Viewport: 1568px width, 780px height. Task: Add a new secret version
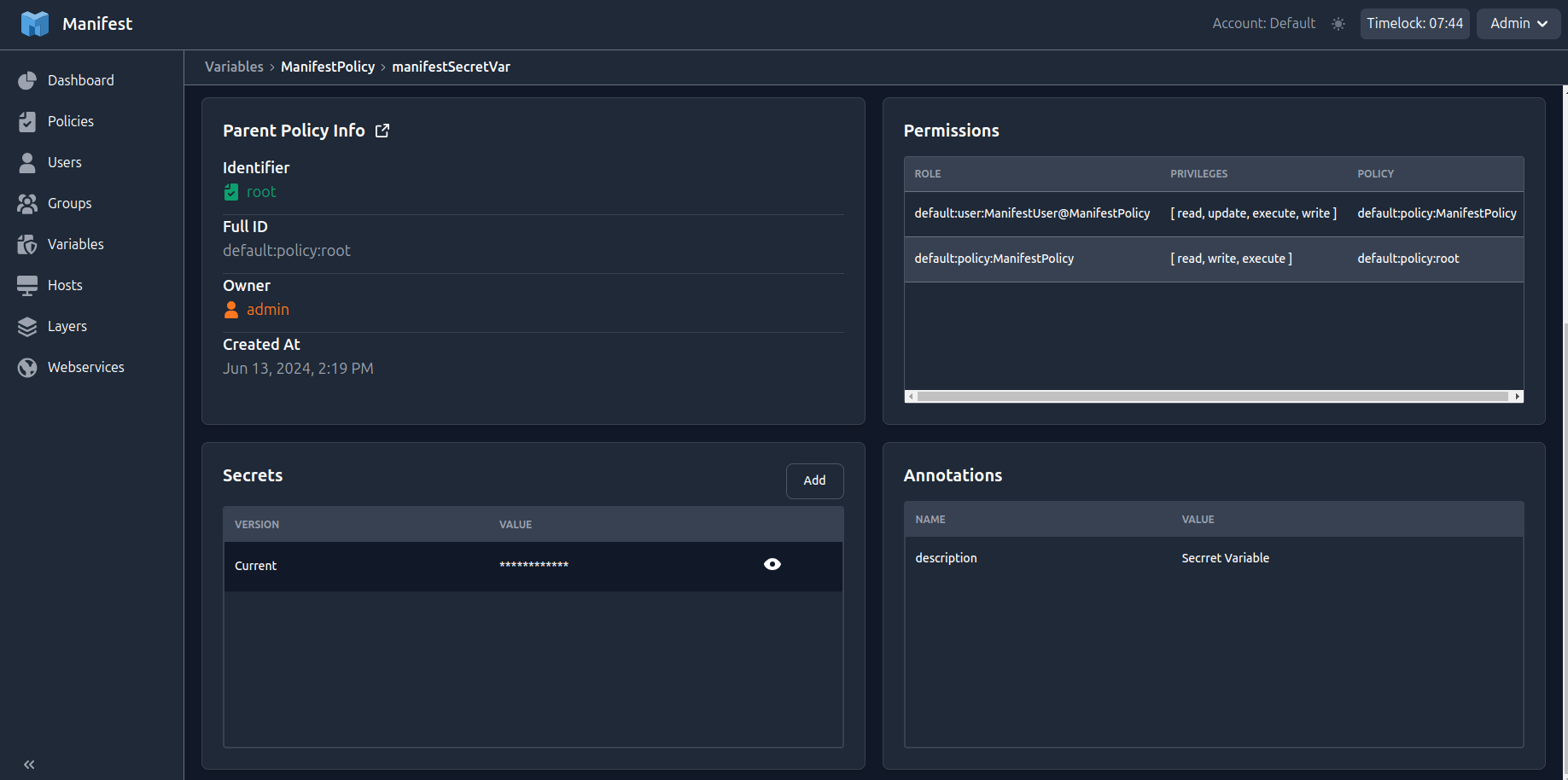tap(814, 480)
